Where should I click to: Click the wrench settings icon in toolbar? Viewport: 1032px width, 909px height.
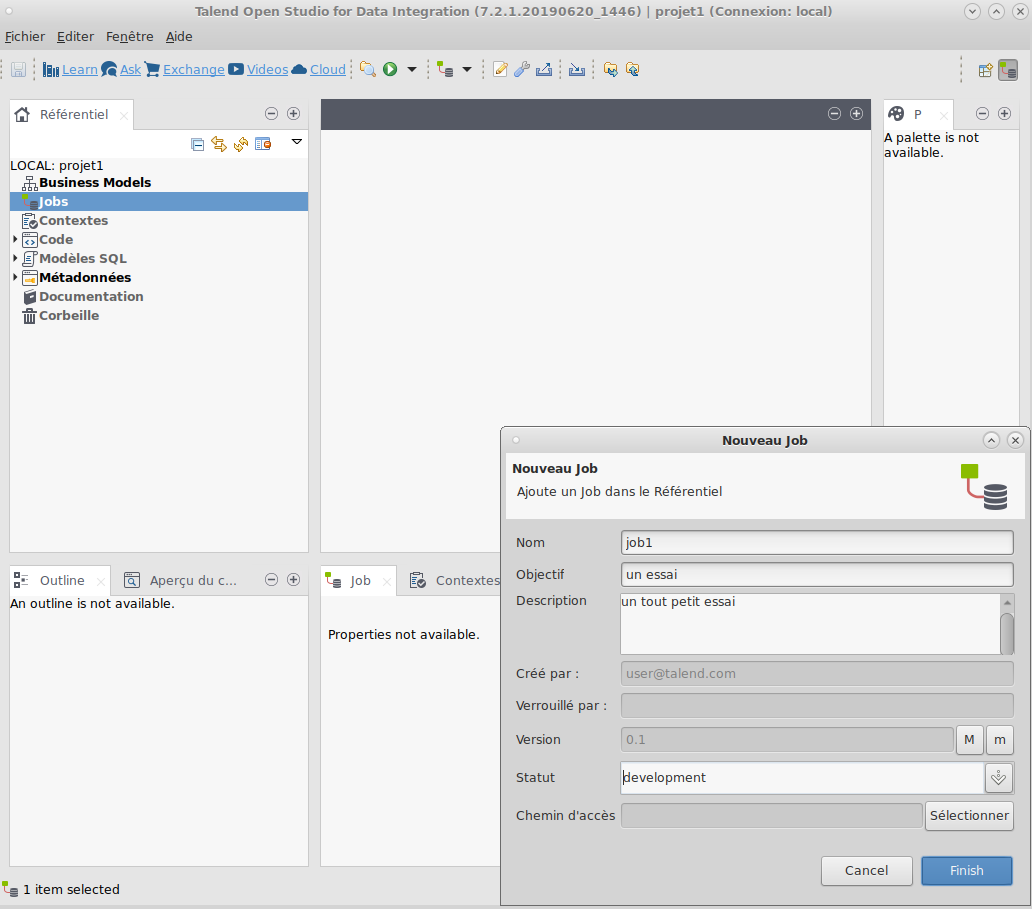click(x=522, y=69)
